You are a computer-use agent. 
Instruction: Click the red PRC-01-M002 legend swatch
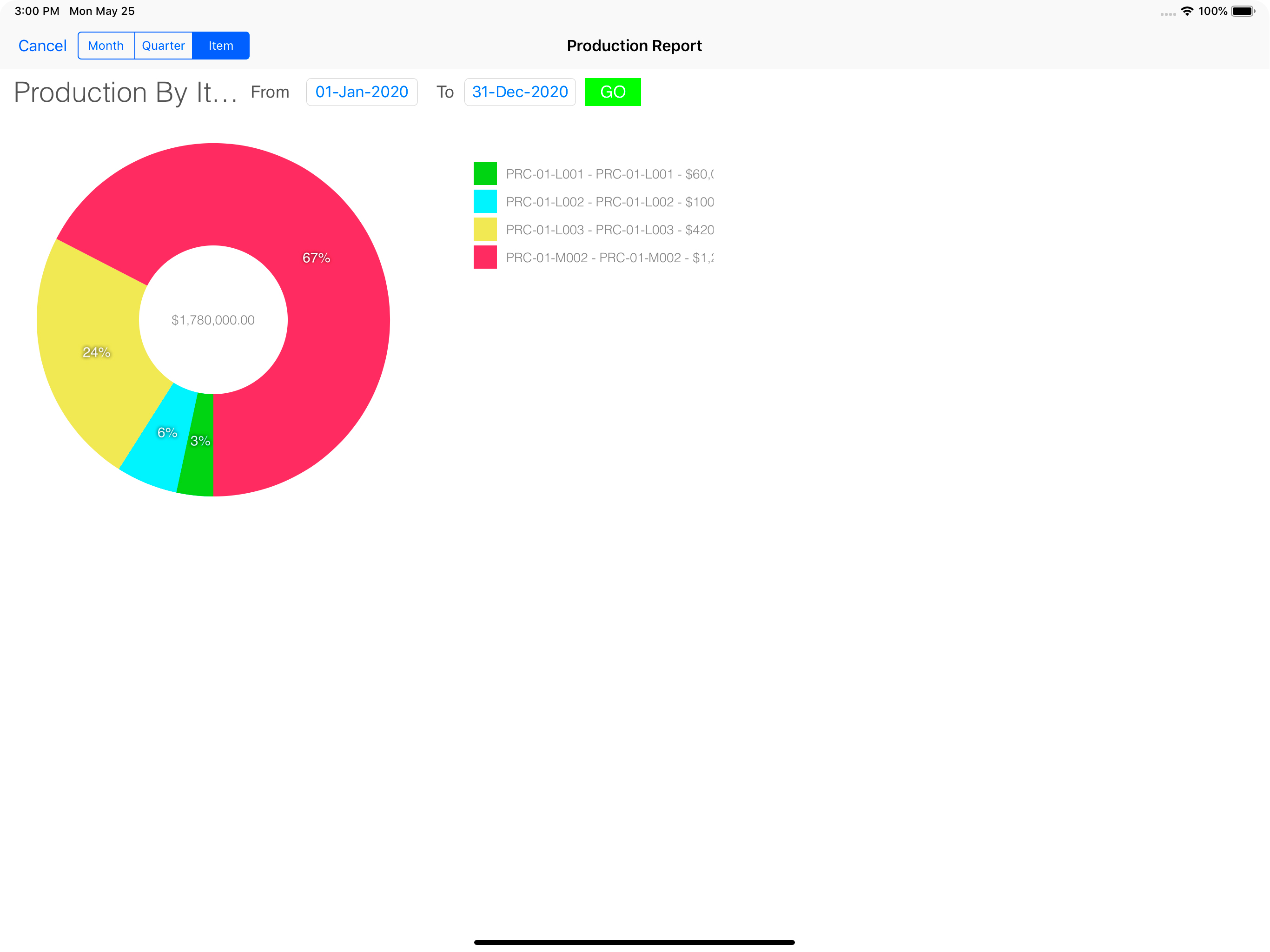click(485, 257)
